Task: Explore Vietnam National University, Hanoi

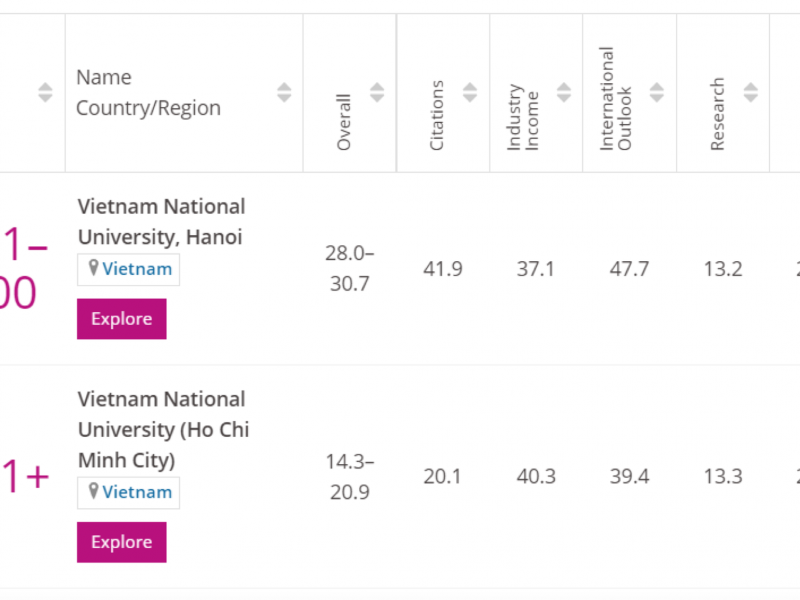Action: [122, 319]
